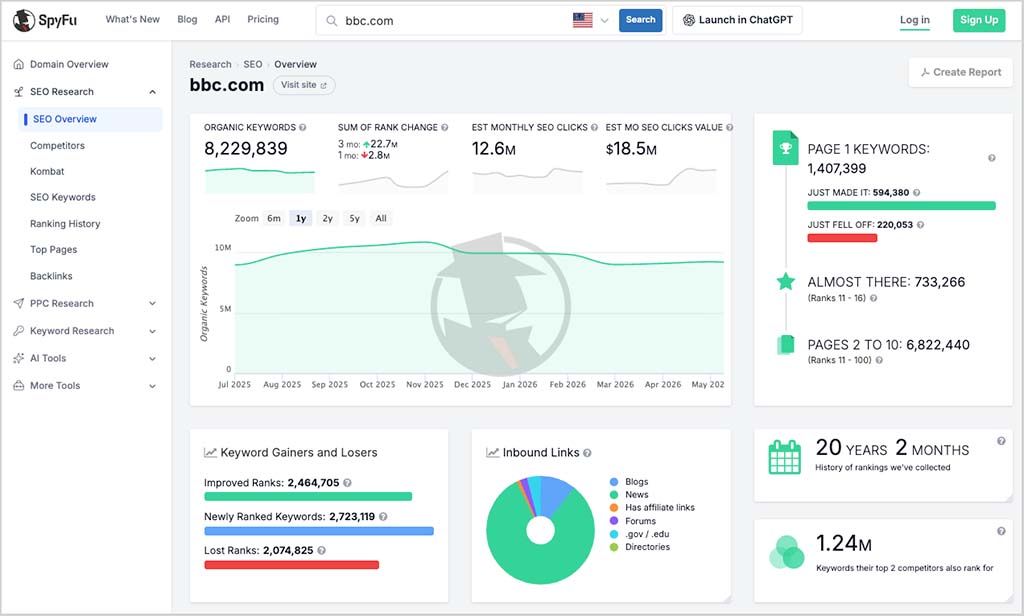The height and width of the screenshot is (616, 1024).
Task: Click the News legend color dot
Action: click(614, 494)
